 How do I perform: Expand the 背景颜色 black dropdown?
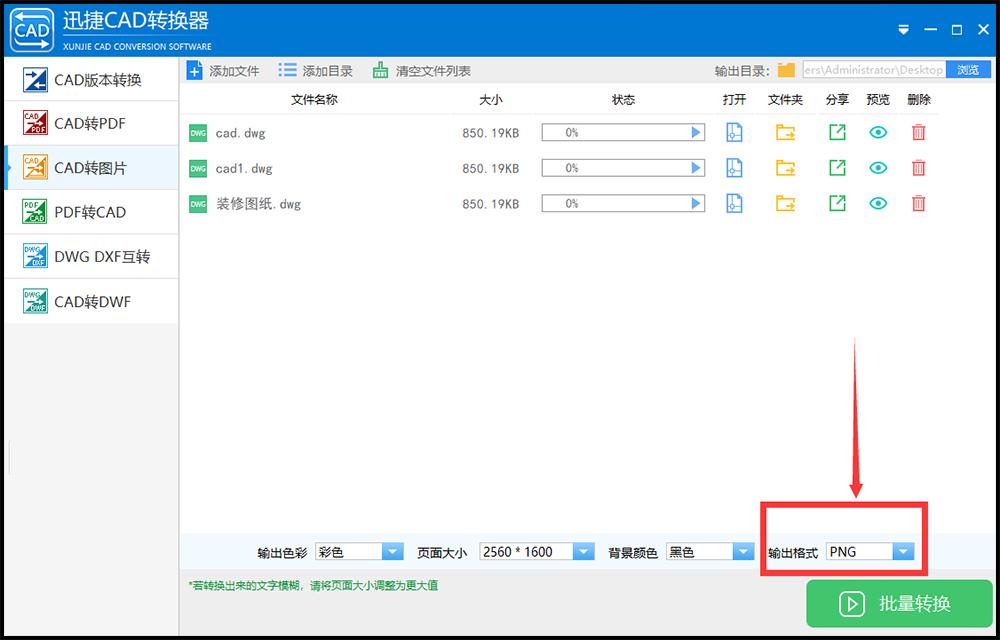743,551
